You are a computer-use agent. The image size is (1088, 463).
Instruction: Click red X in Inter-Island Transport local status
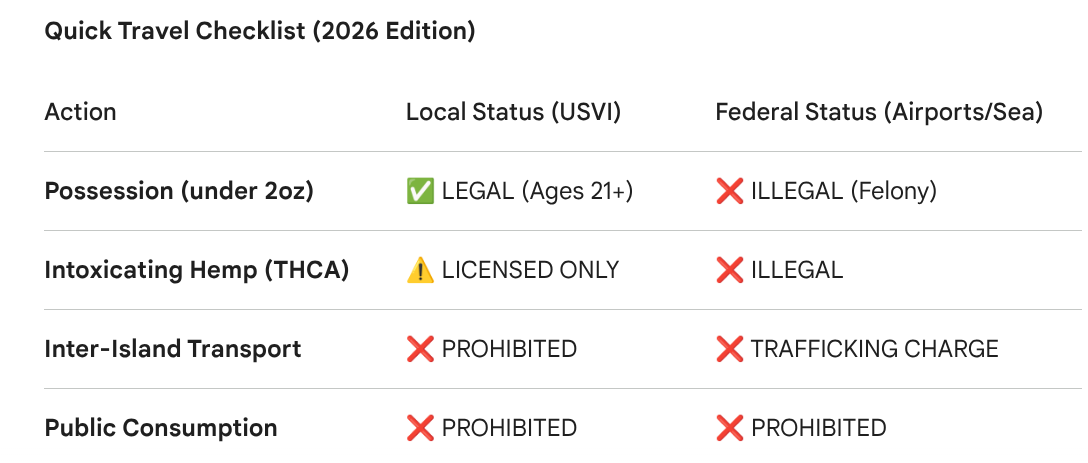420,348
